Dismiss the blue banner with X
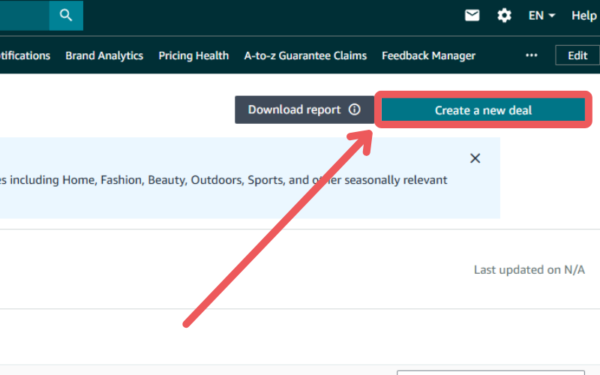This screenshot has width=600, height=375. tap(475, 158)
